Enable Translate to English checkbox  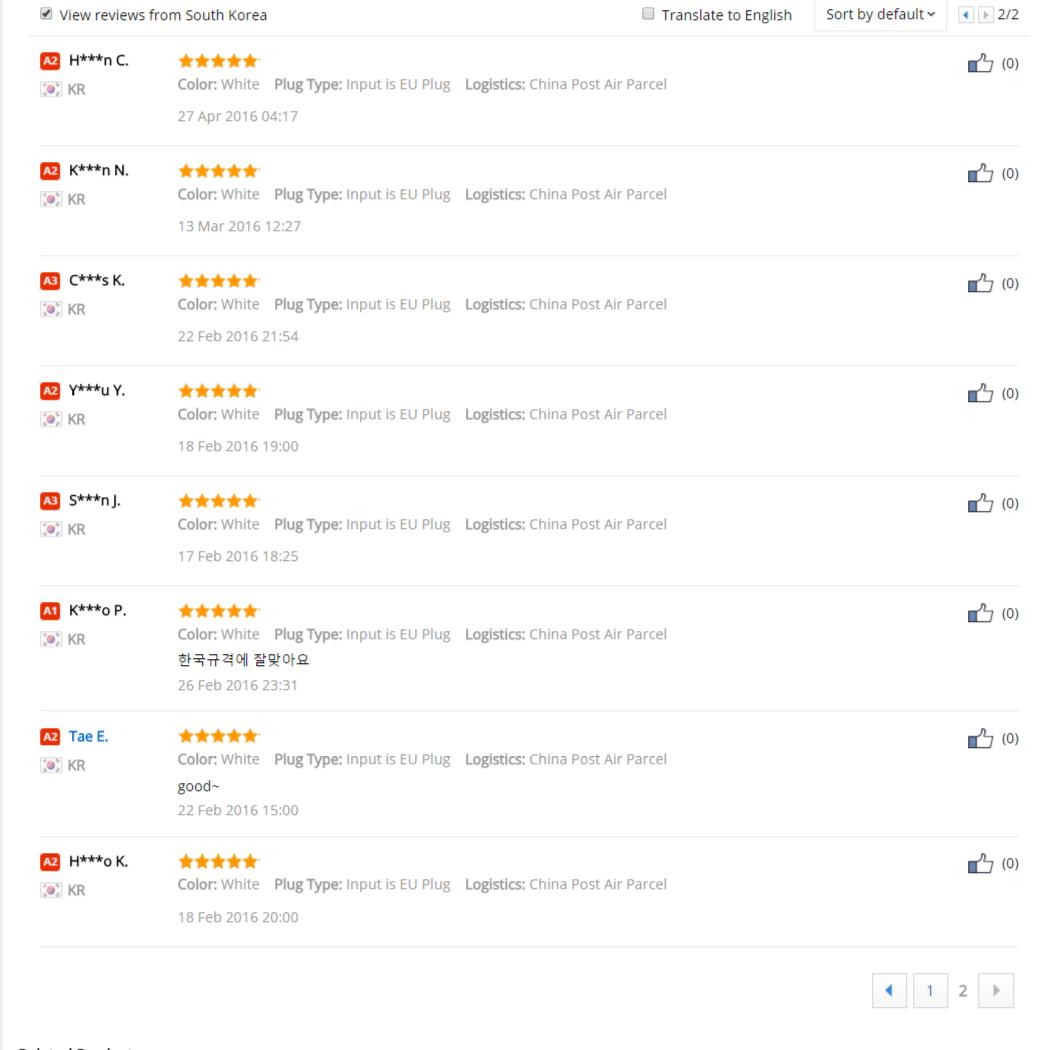pos(648,15)
